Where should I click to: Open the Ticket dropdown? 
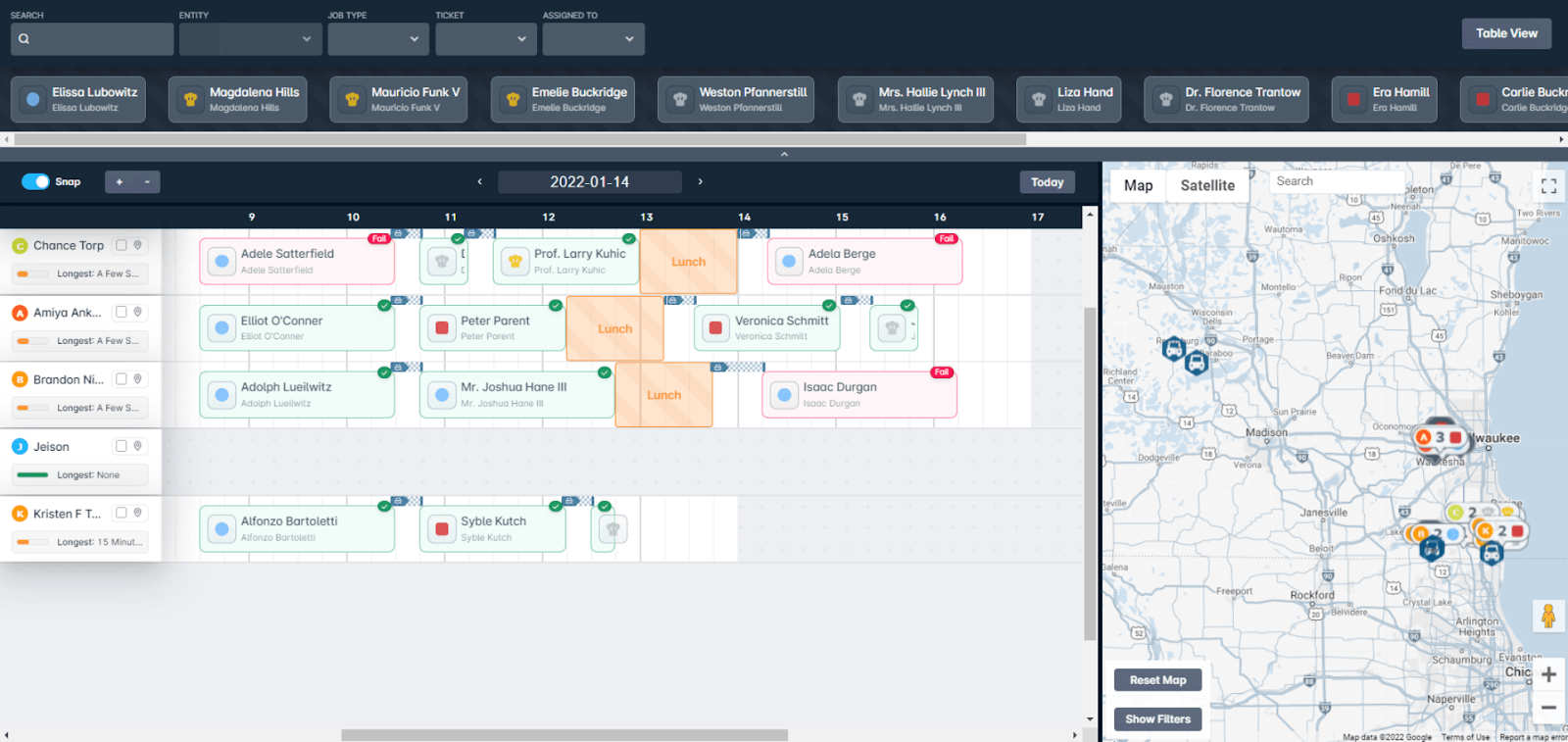tap(486, 39)
